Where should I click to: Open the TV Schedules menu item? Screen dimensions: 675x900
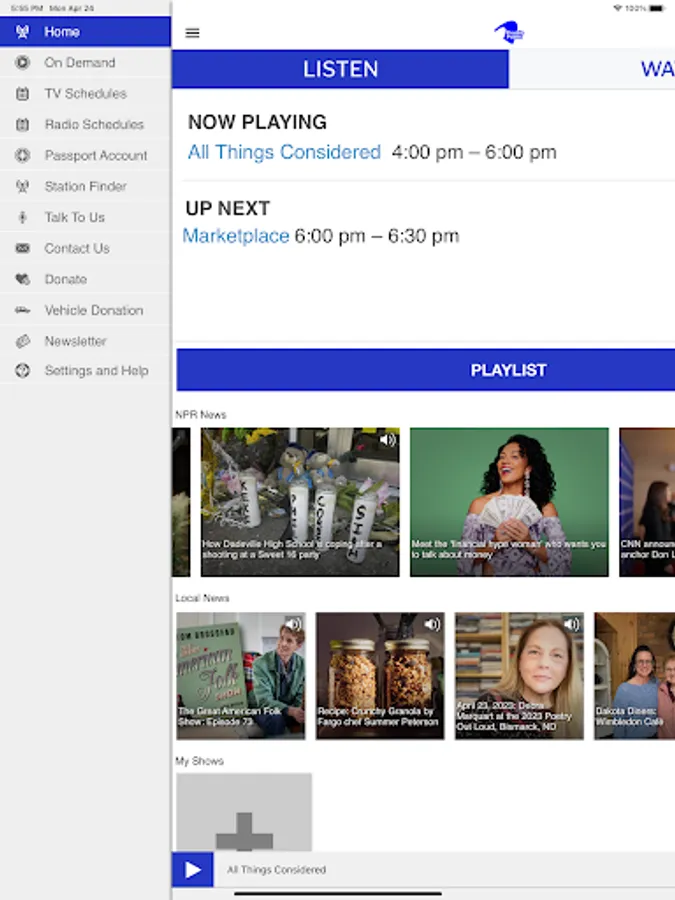pos(86,94)
